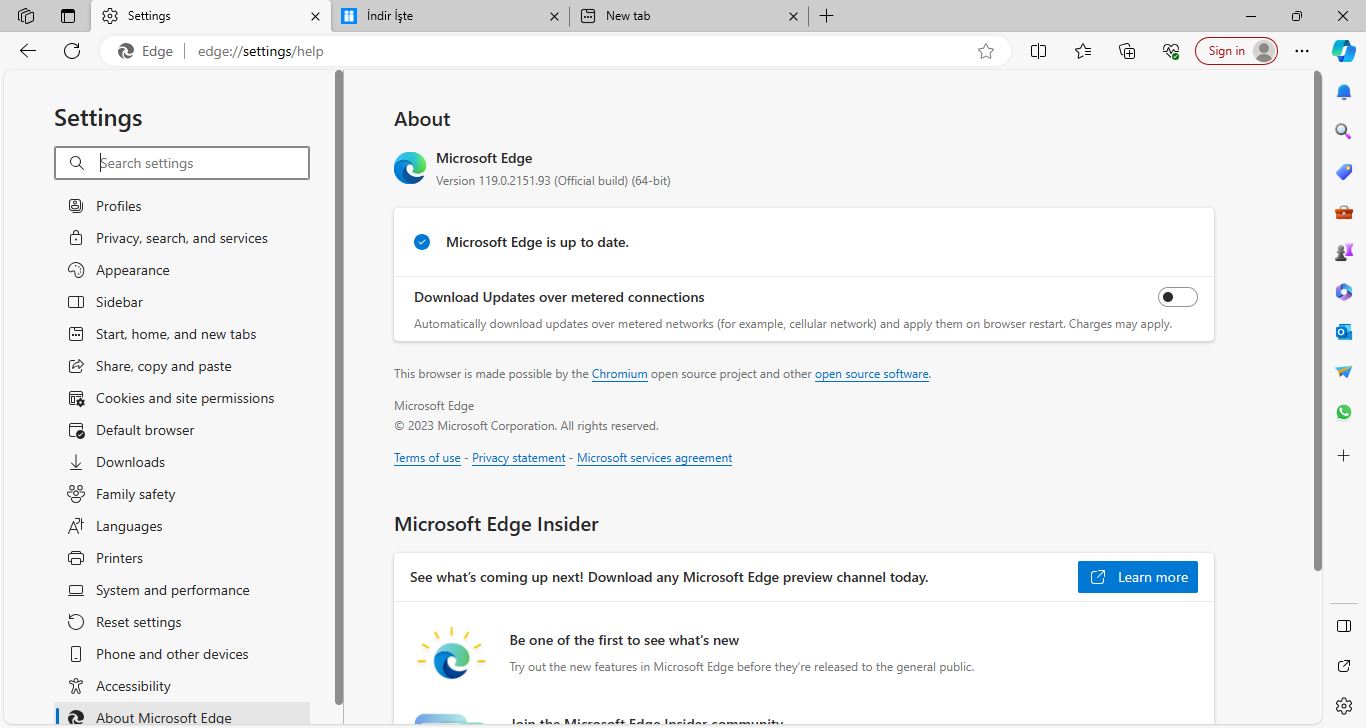Open Privacy, search, and services settings
Image resolution: width=1366 pixels, height=728 pixels.
click(182, 238)
